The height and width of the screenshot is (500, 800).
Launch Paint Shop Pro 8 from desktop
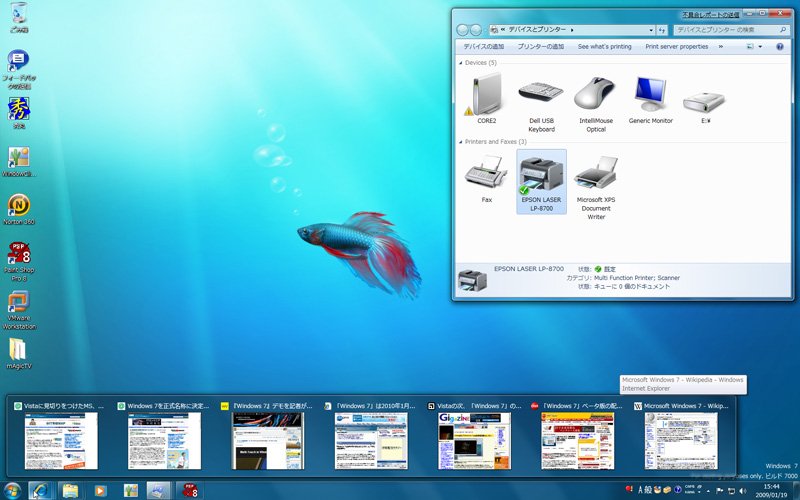click(19, 261)
